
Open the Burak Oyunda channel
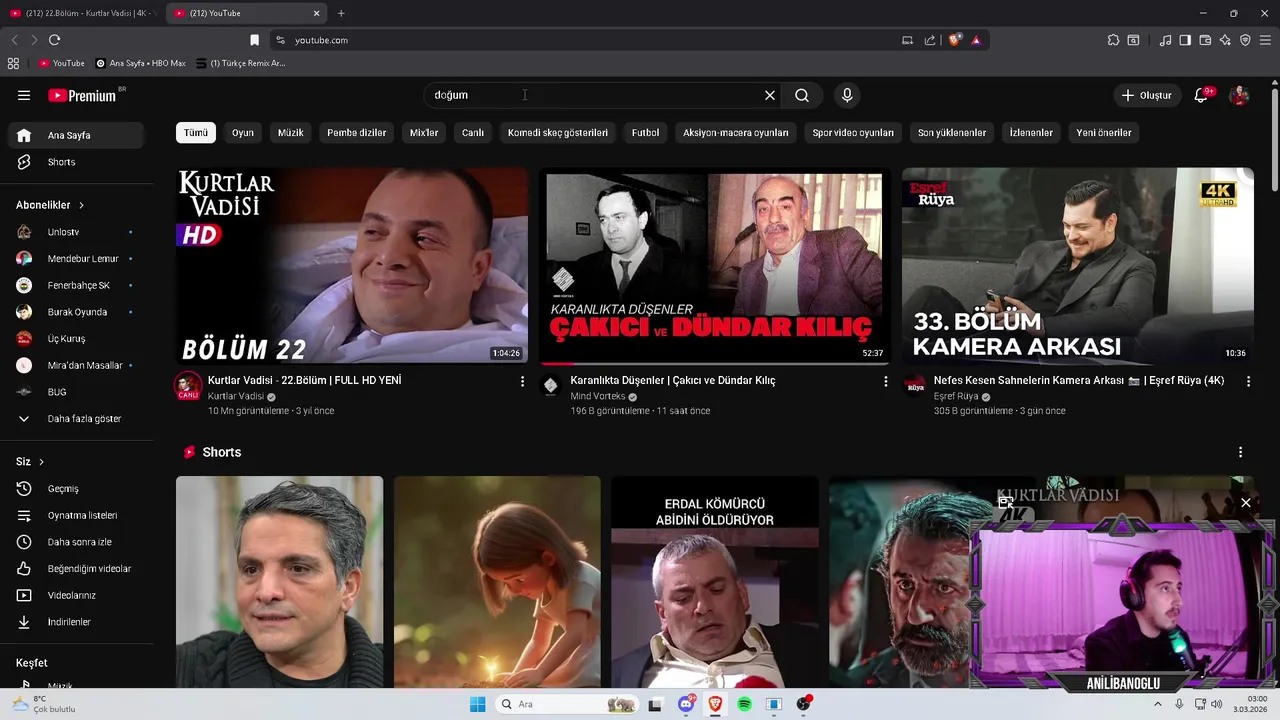76,312
